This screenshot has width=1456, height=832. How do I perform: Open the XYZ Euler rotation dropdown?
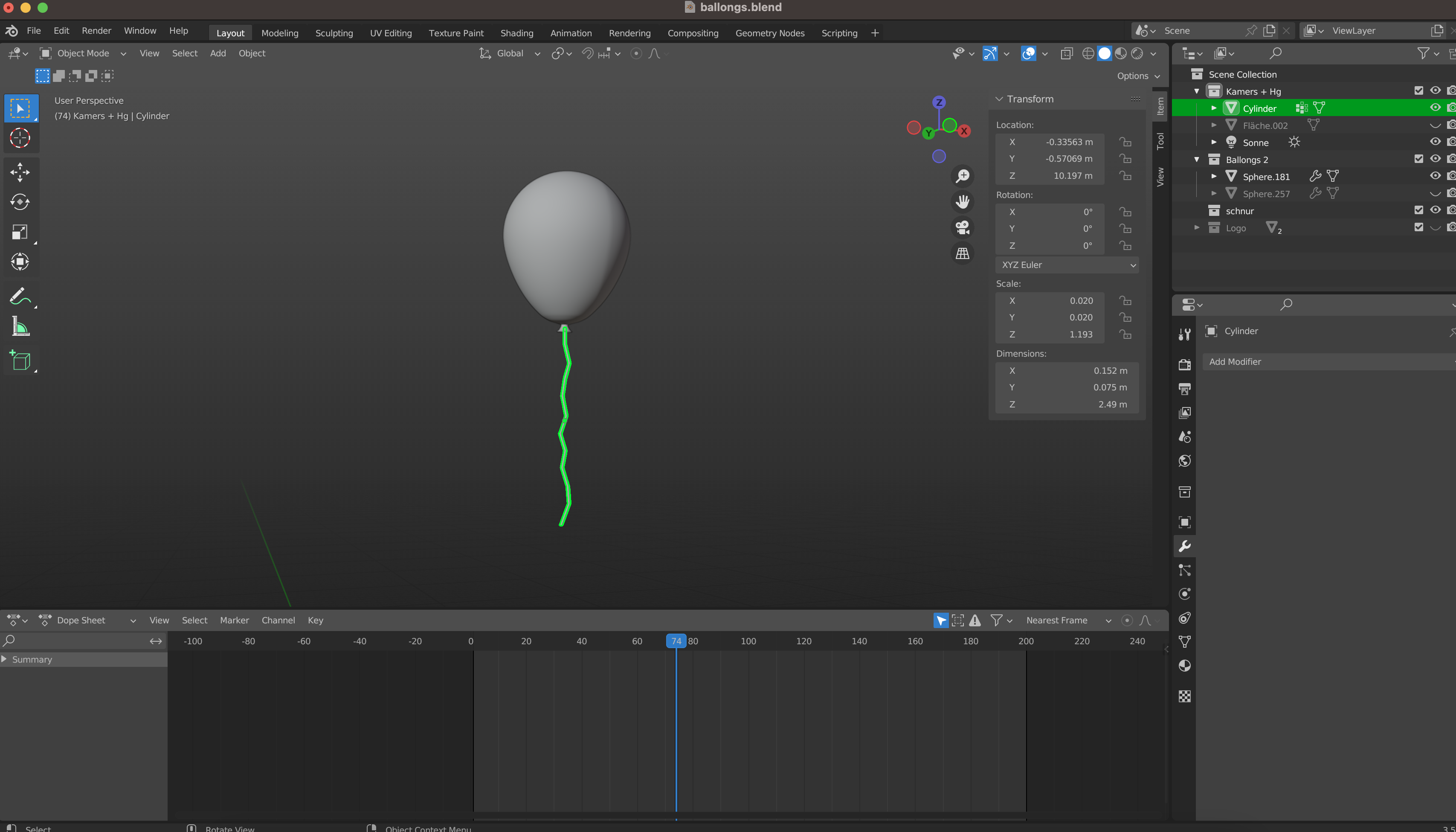[x=1067, y=265]
